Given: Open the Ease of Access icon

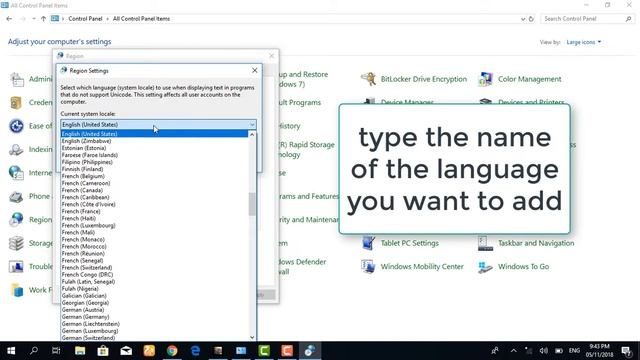Looking at the screenshot, I should (x=16, y=126).
